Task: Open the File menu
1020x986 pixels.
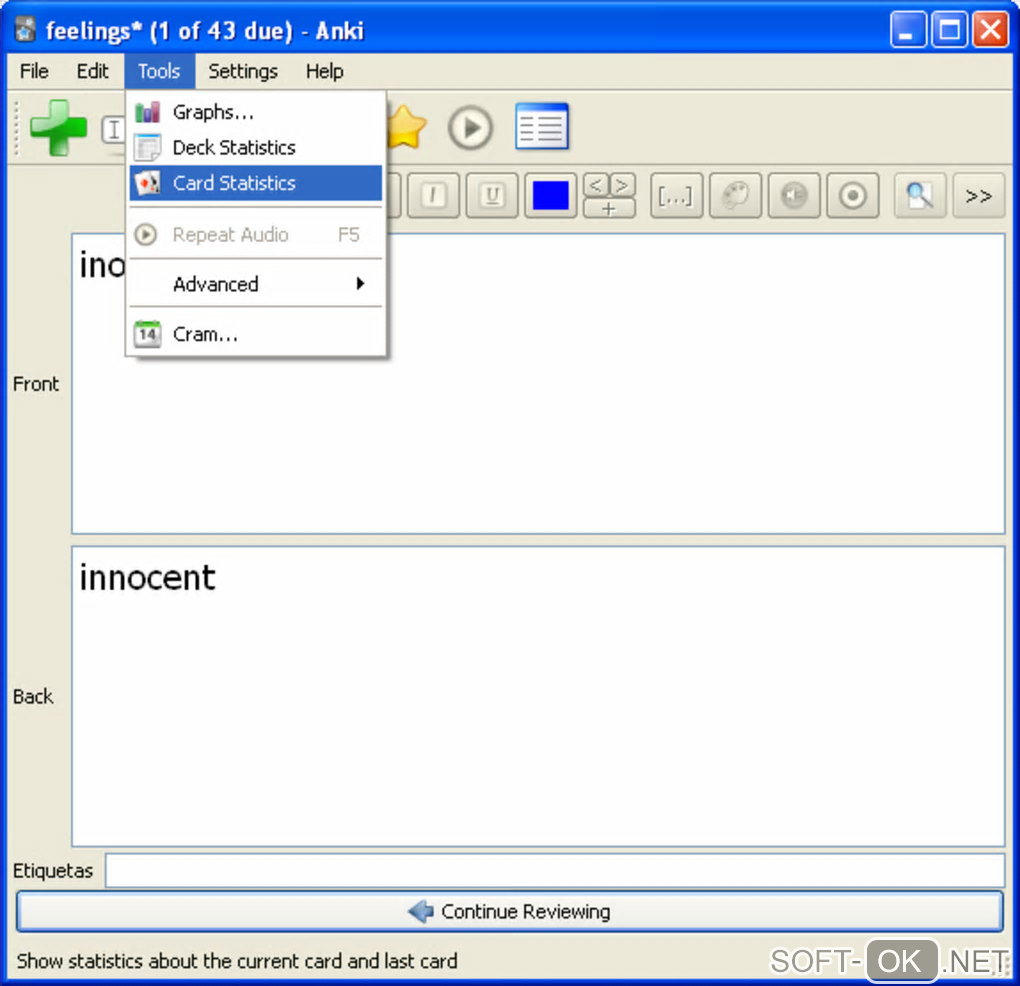Action: click(x=34, y=71)
